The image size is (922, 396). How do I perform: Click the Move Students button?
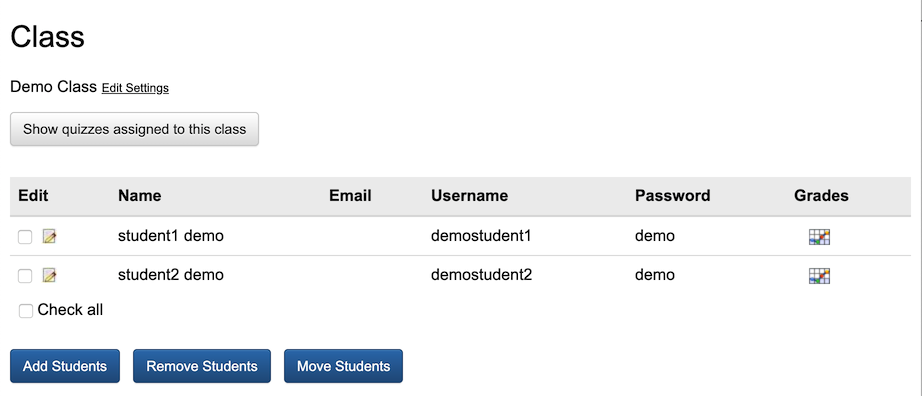(x=343, y=366)
